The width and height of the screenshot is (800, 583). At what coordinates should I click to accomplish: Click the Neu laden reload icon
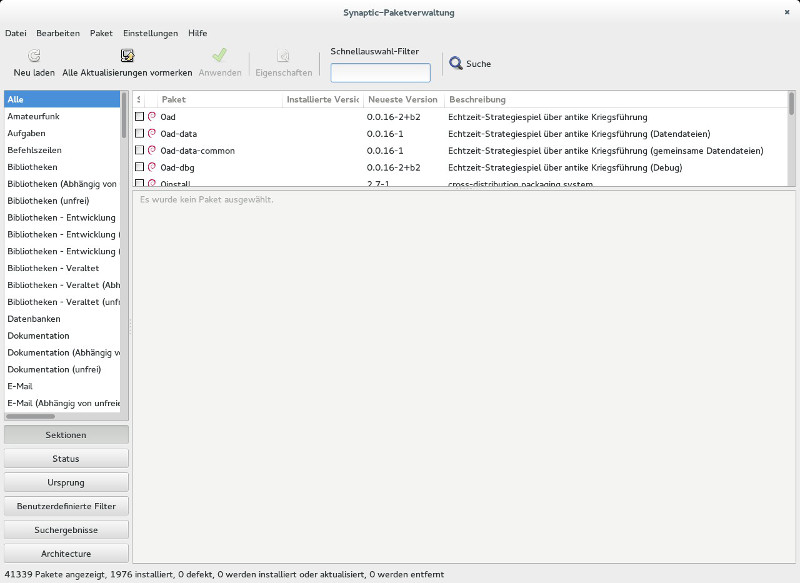point(34,55)
